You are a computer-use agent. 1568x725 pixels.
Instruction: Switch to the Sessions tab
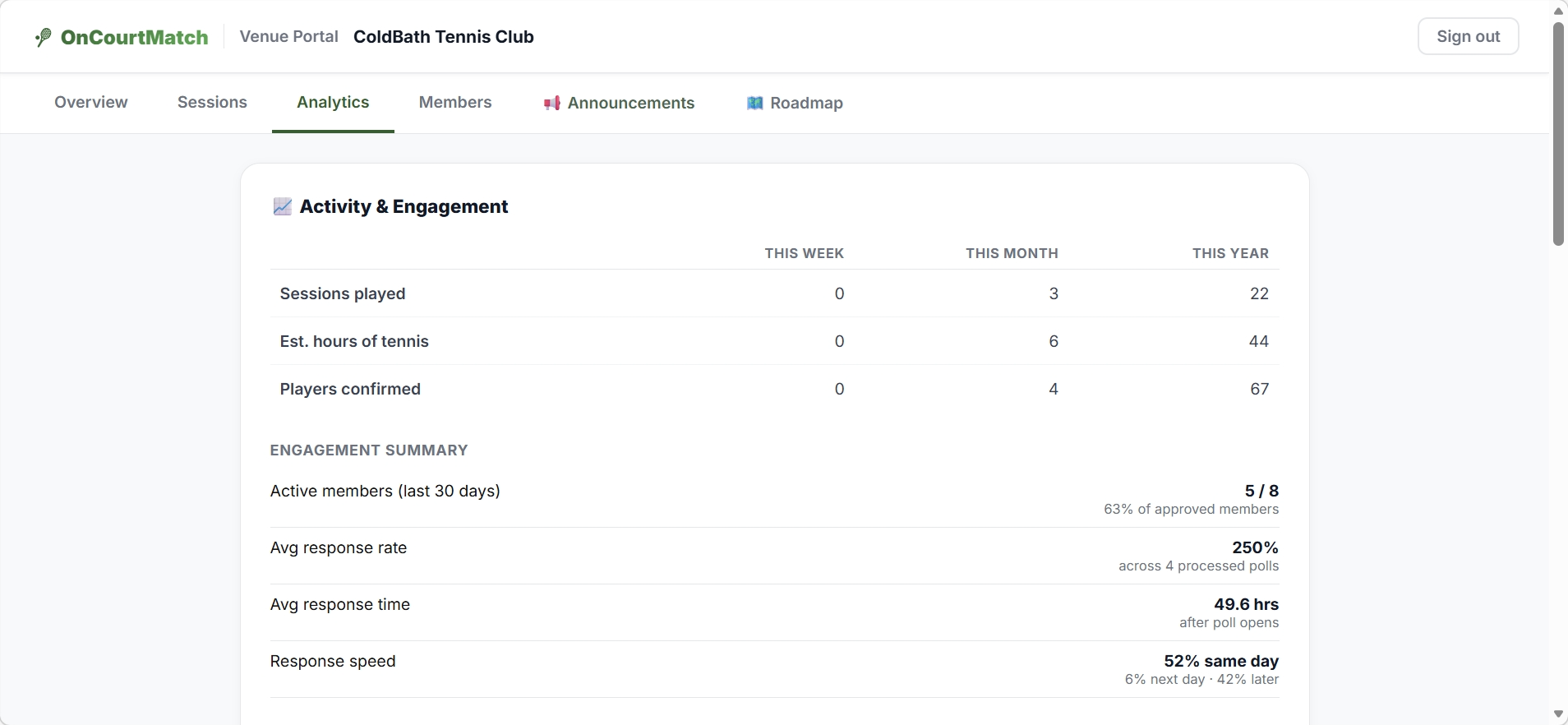pyautogui.click(x=212, y=102)
